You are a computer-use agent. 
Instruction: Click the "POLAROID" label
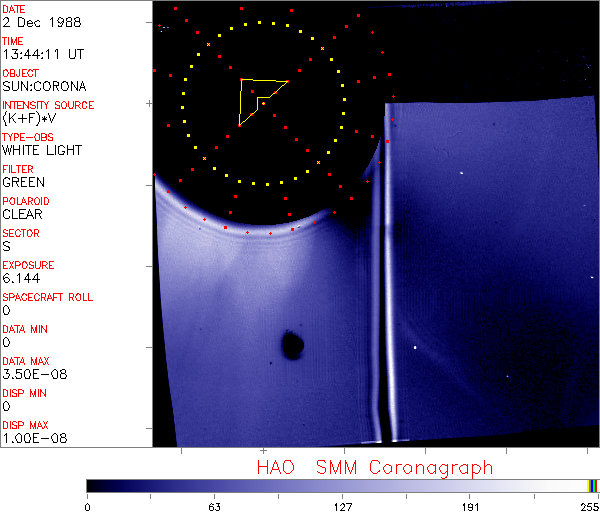pyautogui.click(x=26, y=201)
